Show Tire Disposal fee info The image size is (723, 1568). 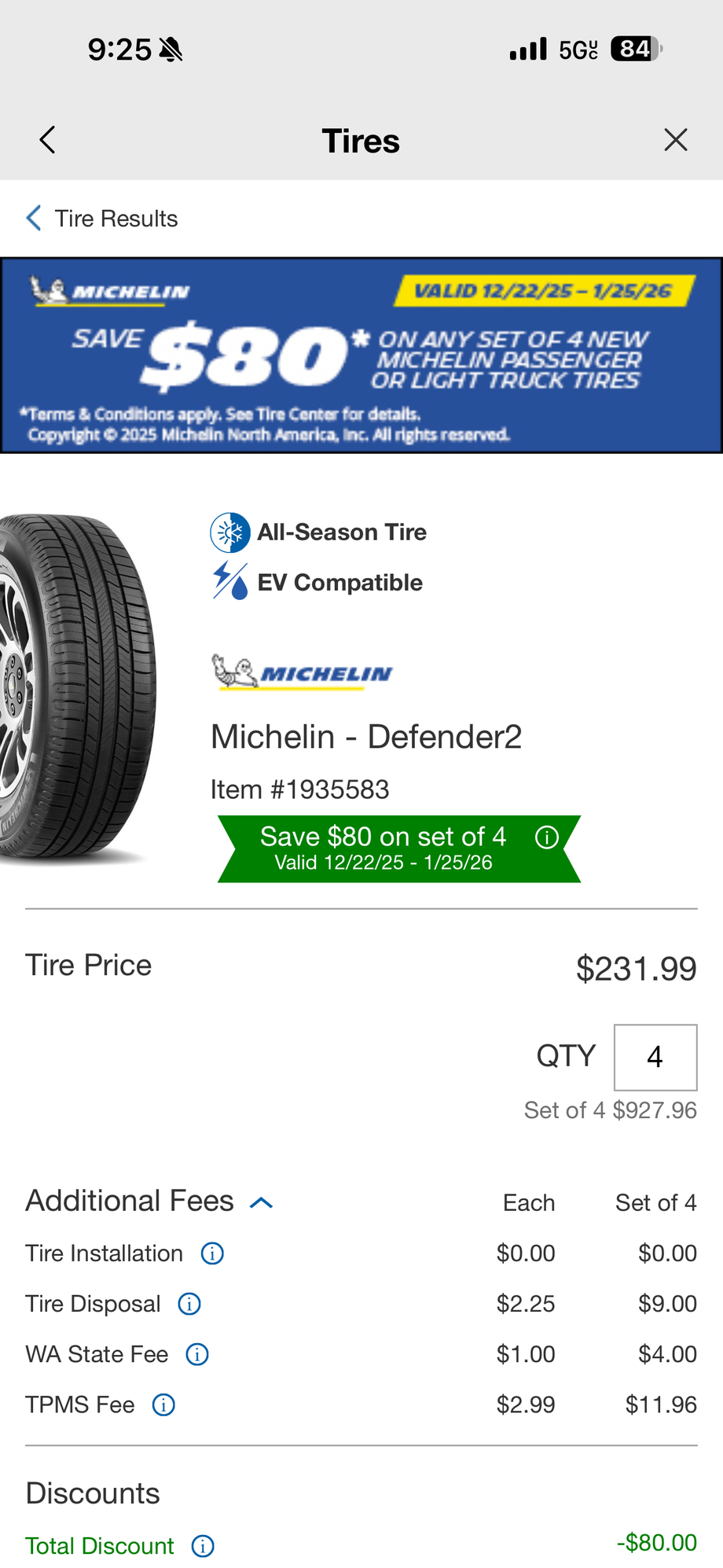pyautogui.click(x=189, y=1304)
